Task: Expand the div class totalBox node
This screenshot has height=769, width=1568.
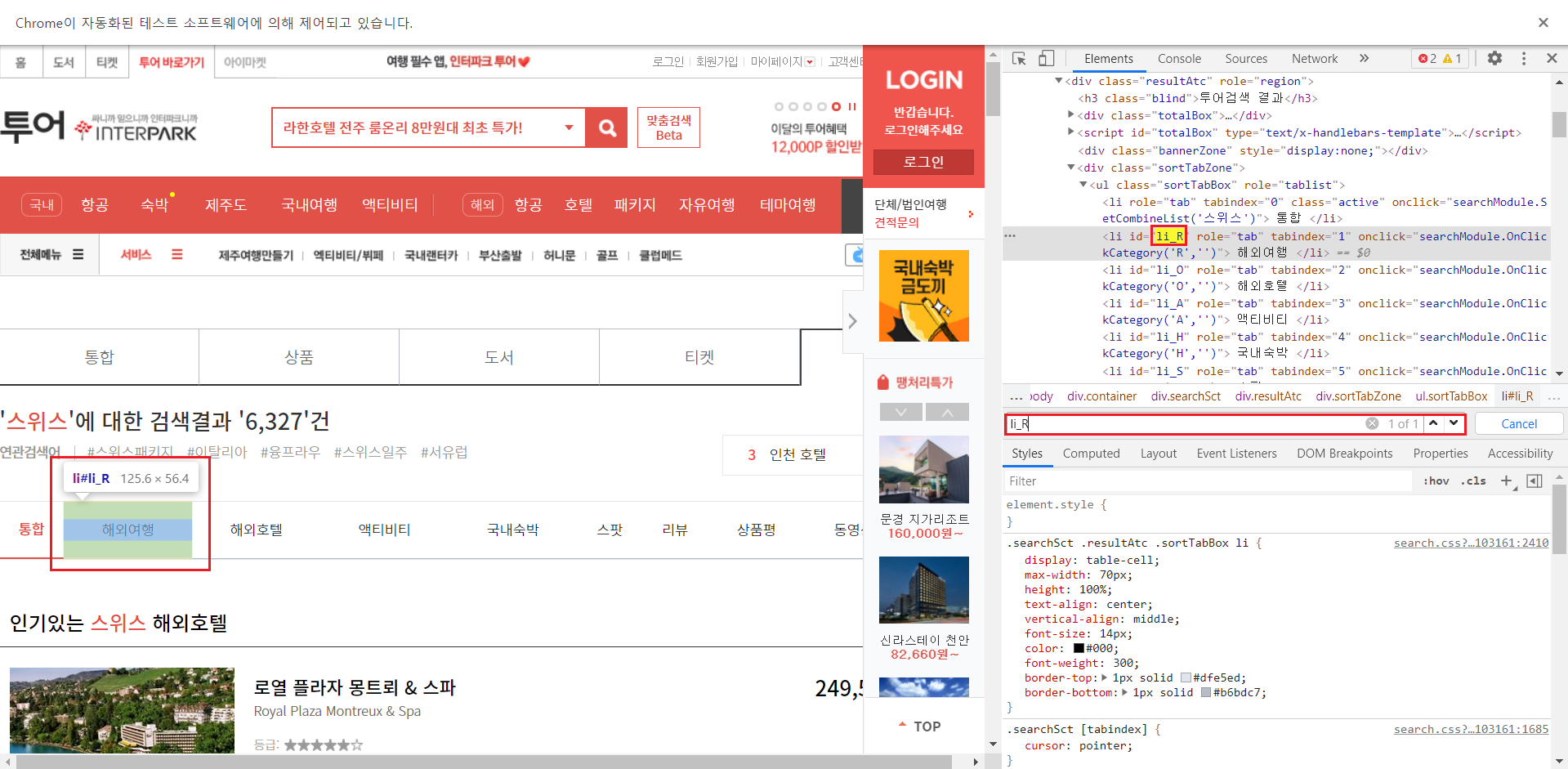Action: 1071,115
